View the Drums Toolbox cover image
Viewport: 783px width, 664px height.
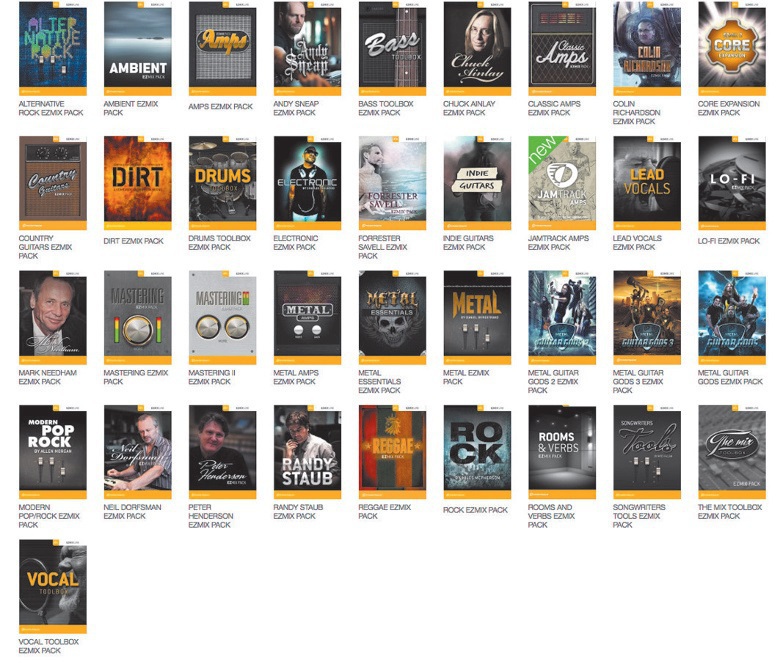[x=222, y=183]
